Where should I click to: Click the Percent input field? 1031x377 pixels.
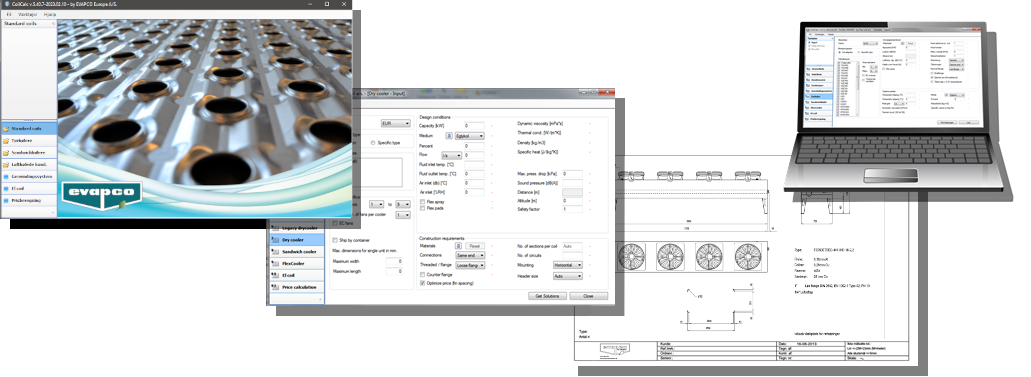tap(473, 145)
